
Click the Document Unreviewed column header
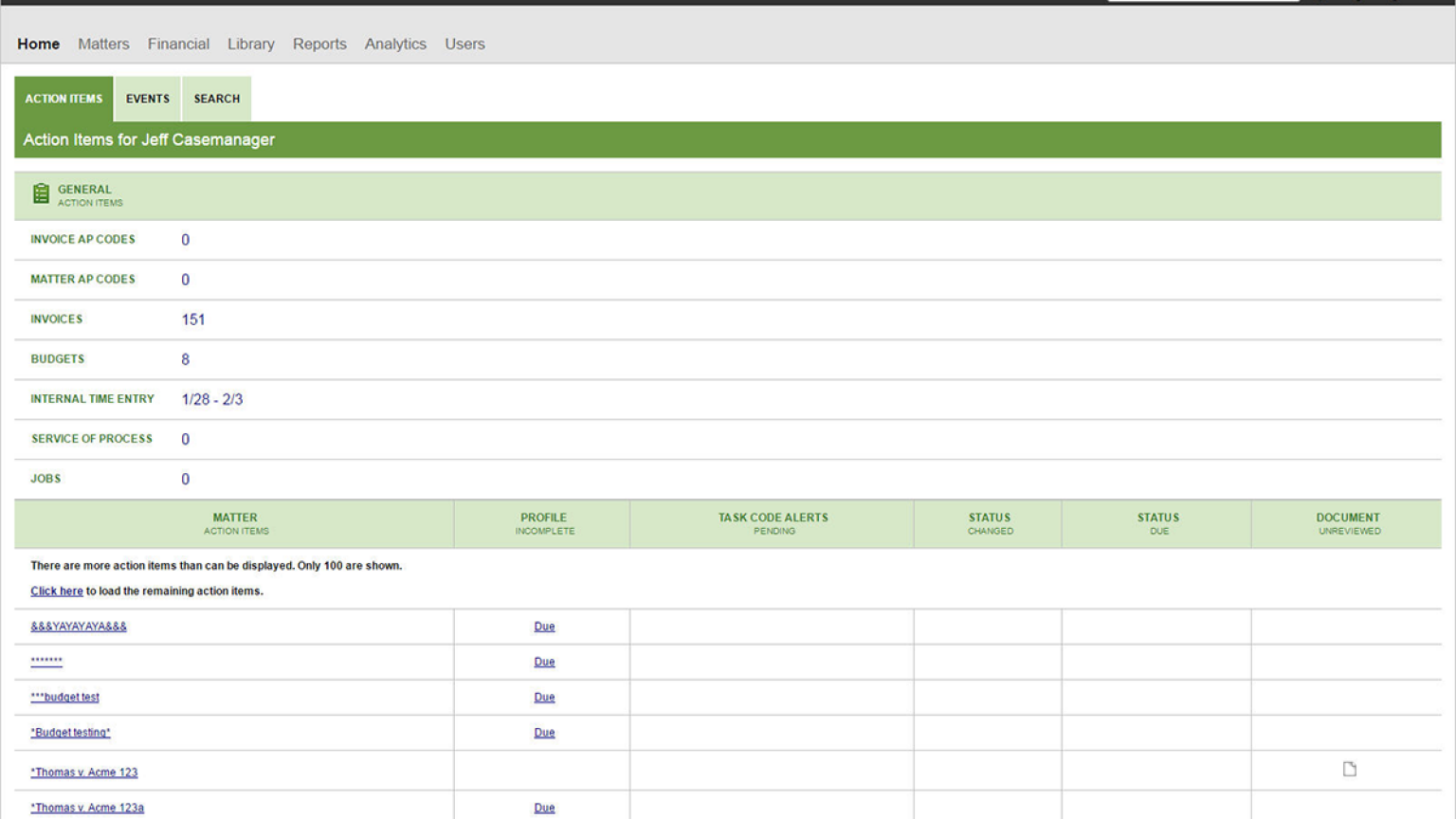click(x=1347, y=524)
